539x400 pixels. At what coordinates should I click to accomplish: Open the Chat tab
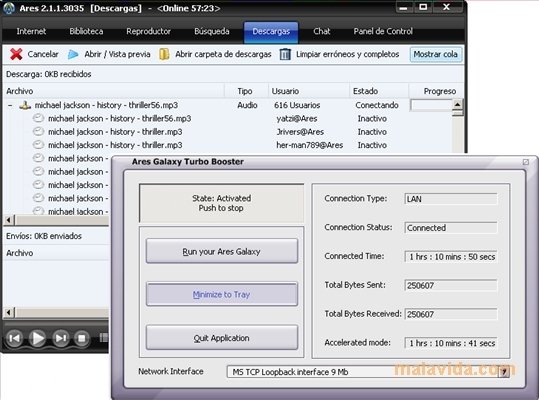pyautogui.click(x=322, y=31)
